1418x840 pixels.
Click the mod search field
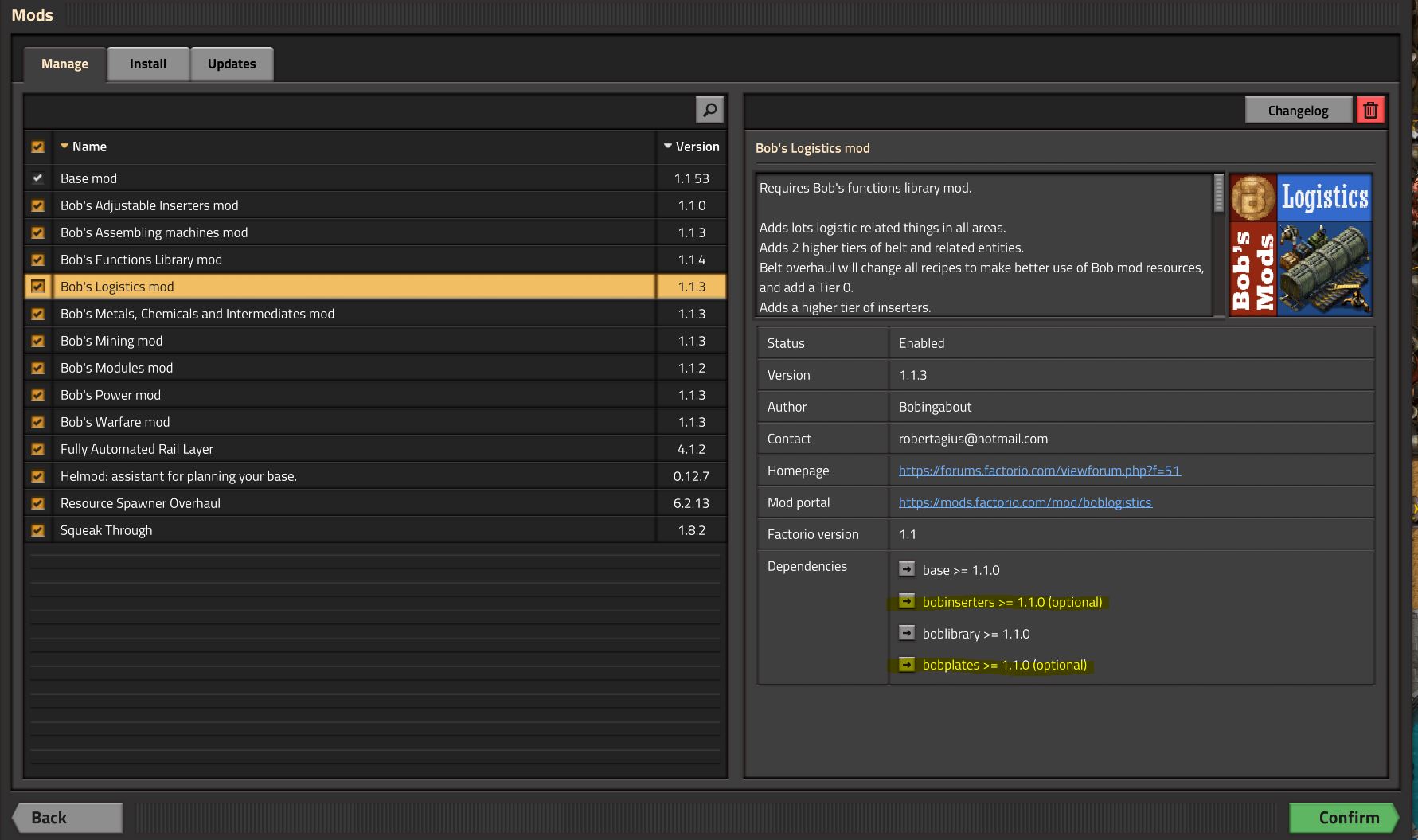(x=361, y=110)
